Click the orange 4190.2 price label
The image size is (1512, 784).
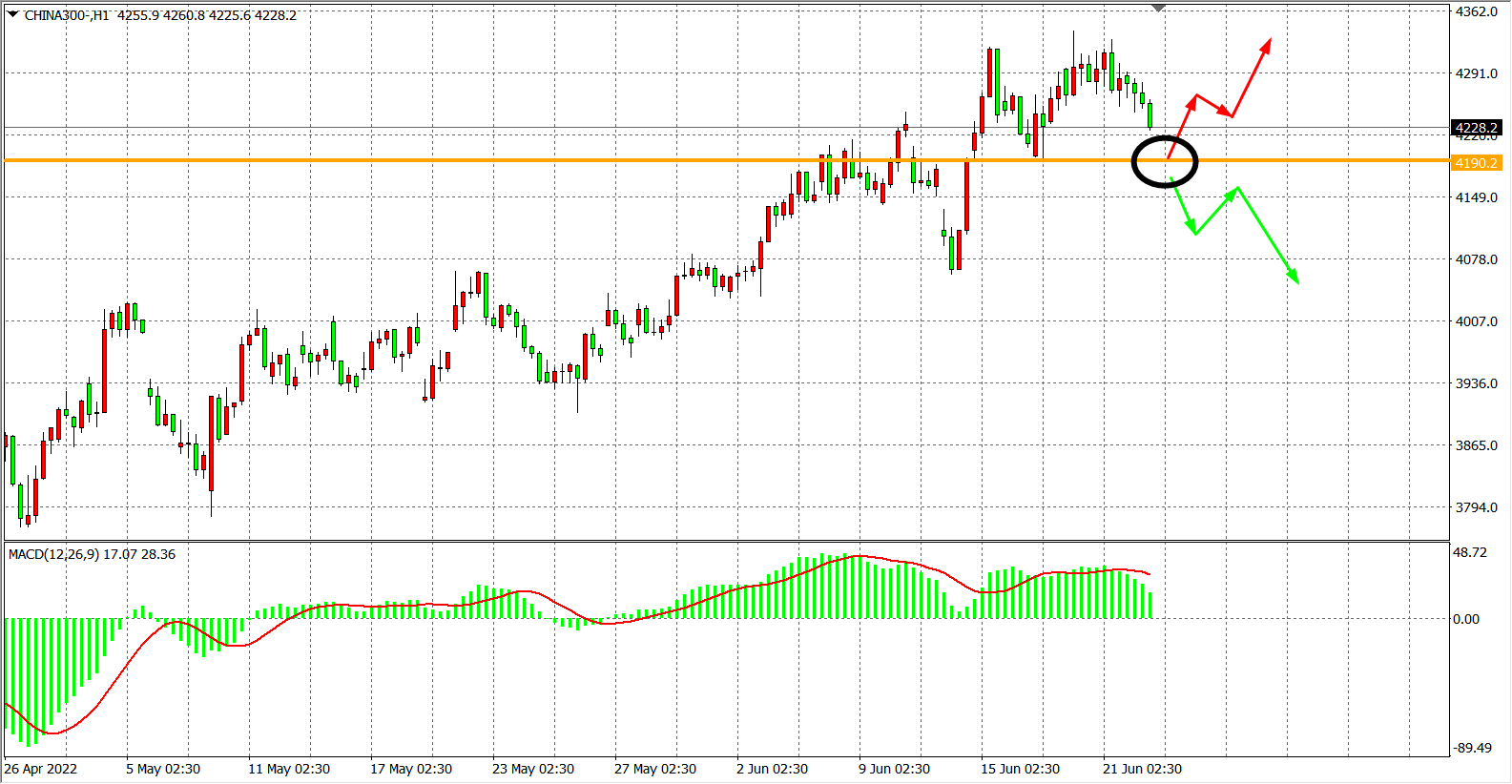click(x=1476, y=163)
